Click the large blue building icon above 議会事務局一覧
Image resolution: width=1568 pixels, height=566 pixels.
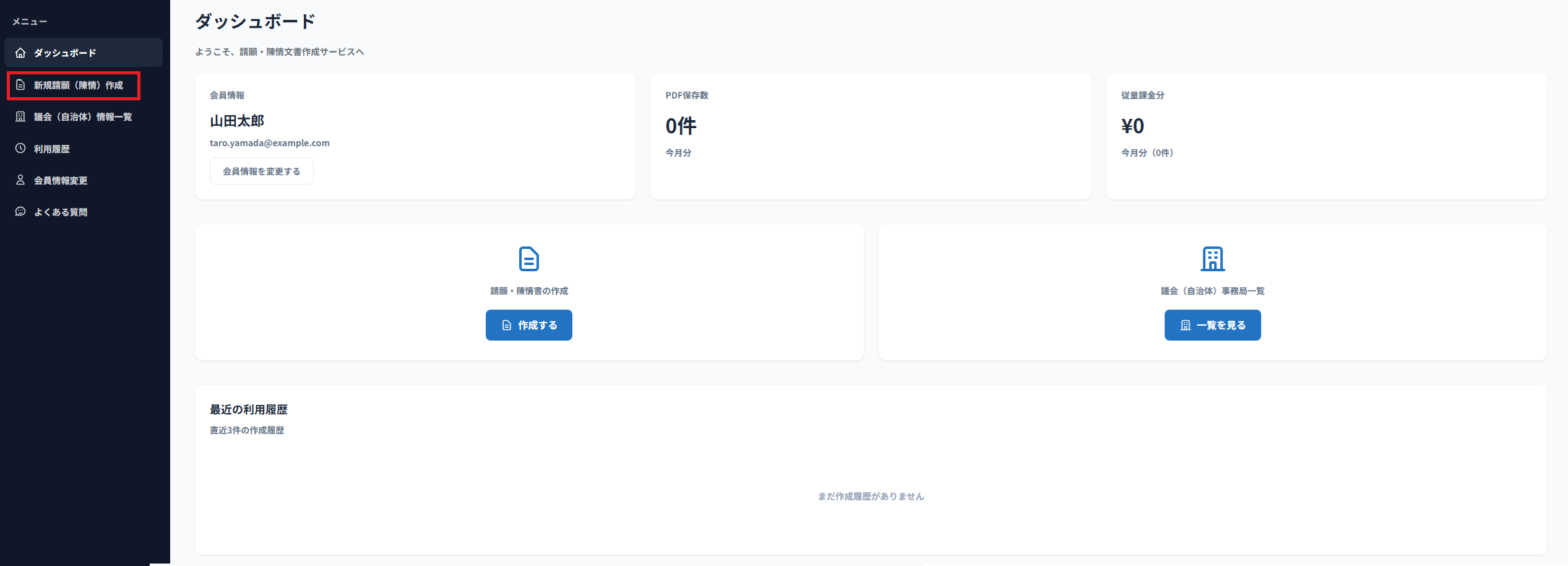click(1212, 259)
